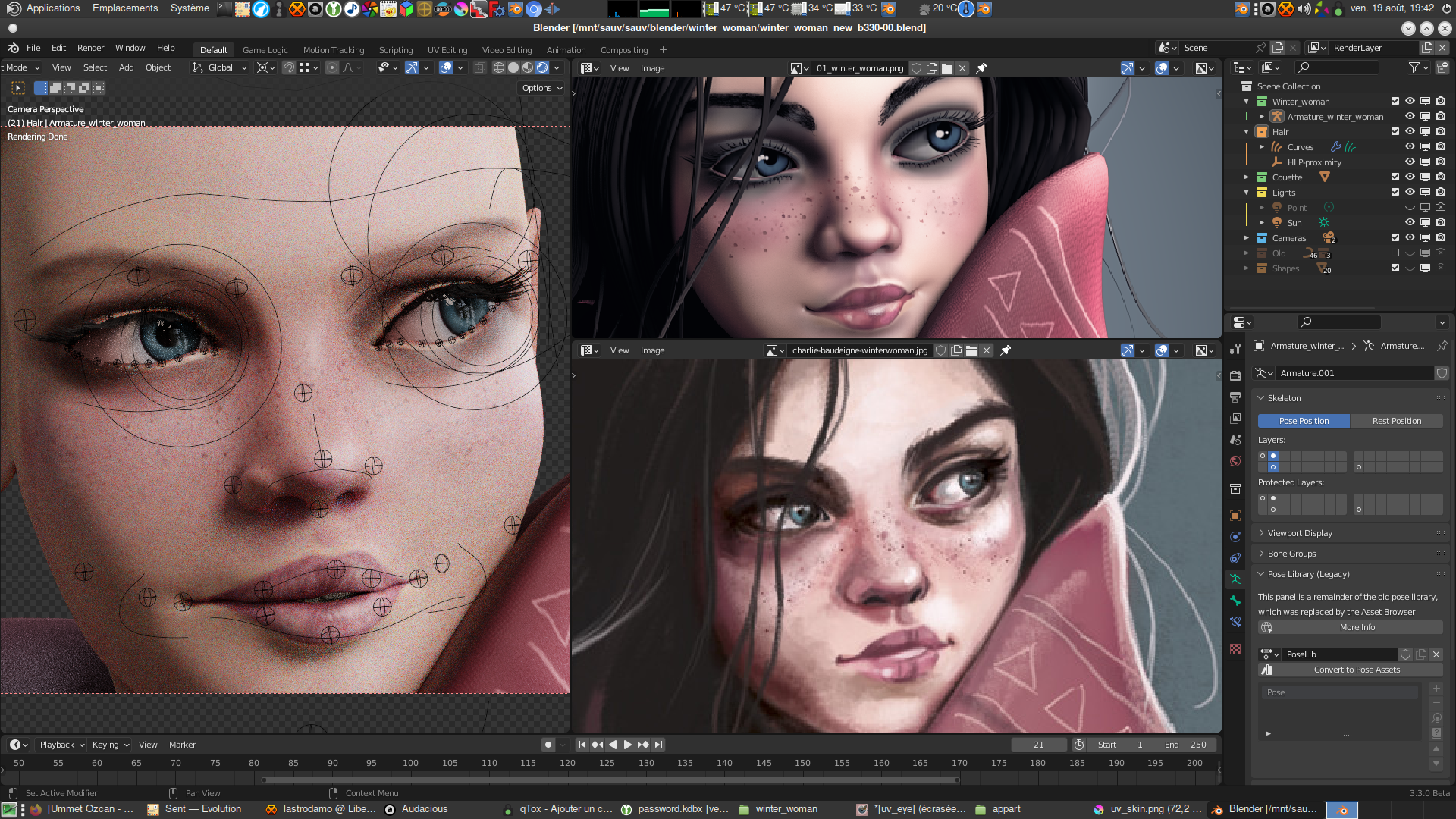Select the tweak tool in viewport toolbar

[18, 88]
